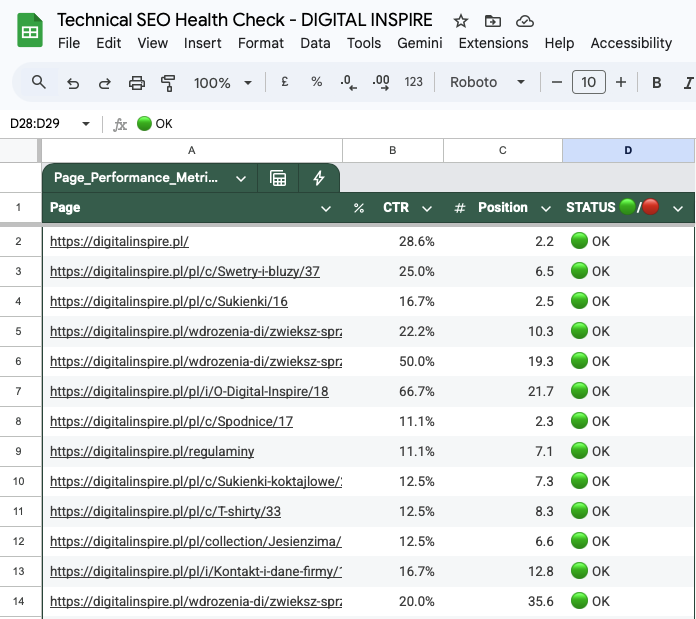Open the 123 more formats menu
Viewport: 696px width, 619px height.
413,82
